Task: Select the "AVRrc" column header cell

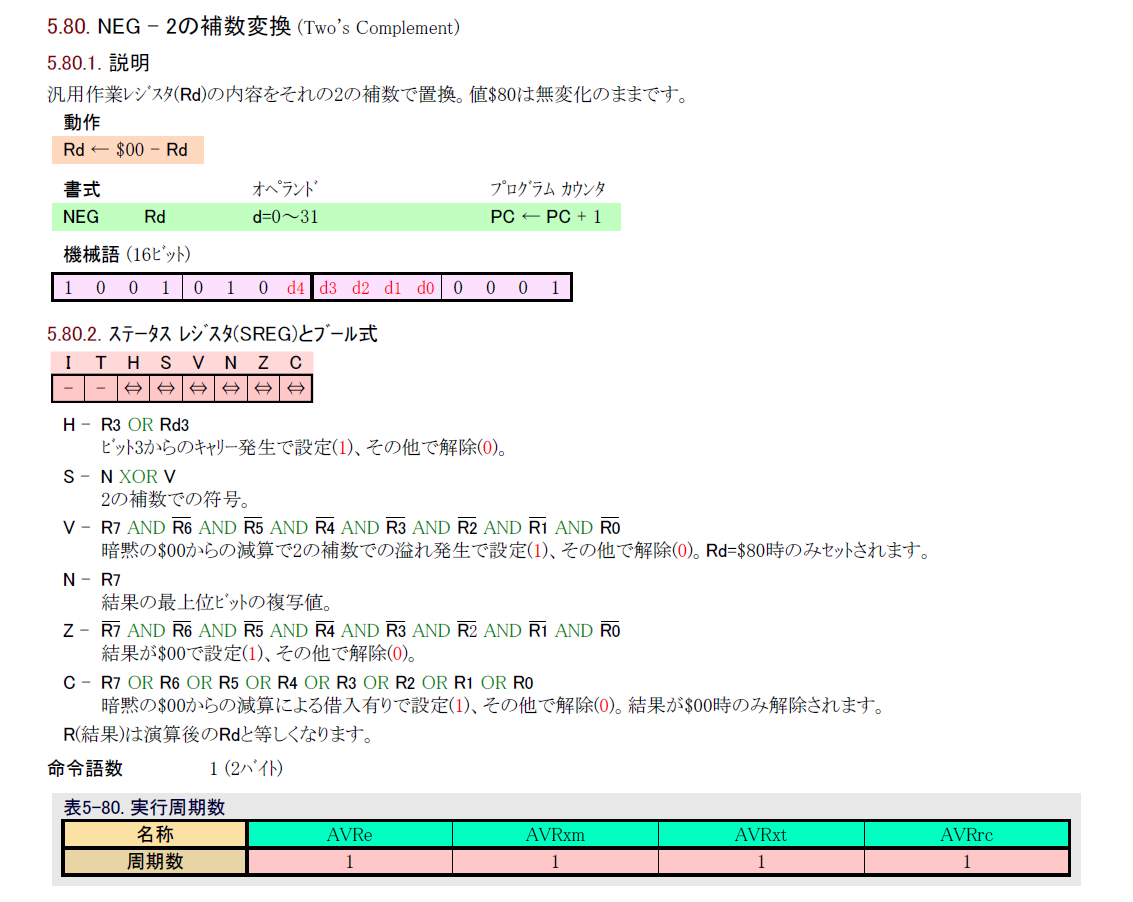Action: click(x=966, y=835)
